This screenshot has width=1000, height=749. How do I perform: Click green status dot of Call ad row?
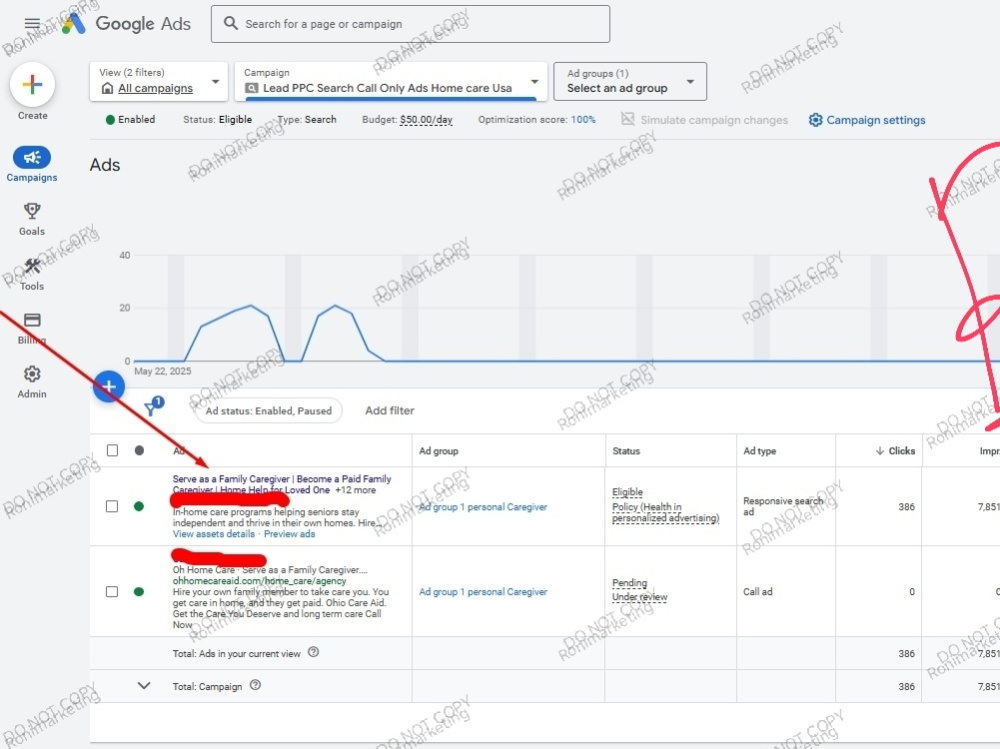point(138,591)
